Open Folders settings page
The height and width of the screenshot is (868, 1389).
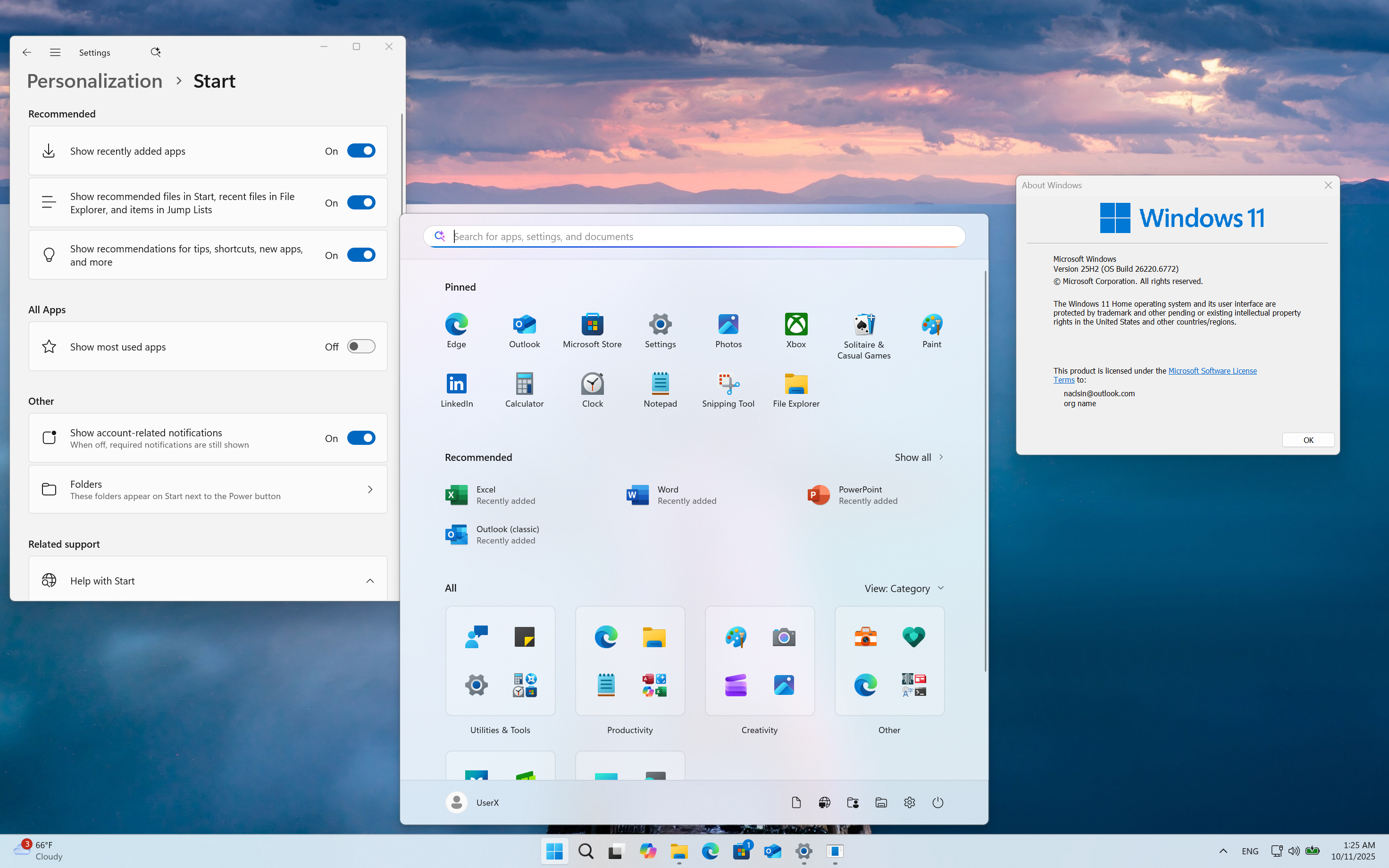click(208, 490)
